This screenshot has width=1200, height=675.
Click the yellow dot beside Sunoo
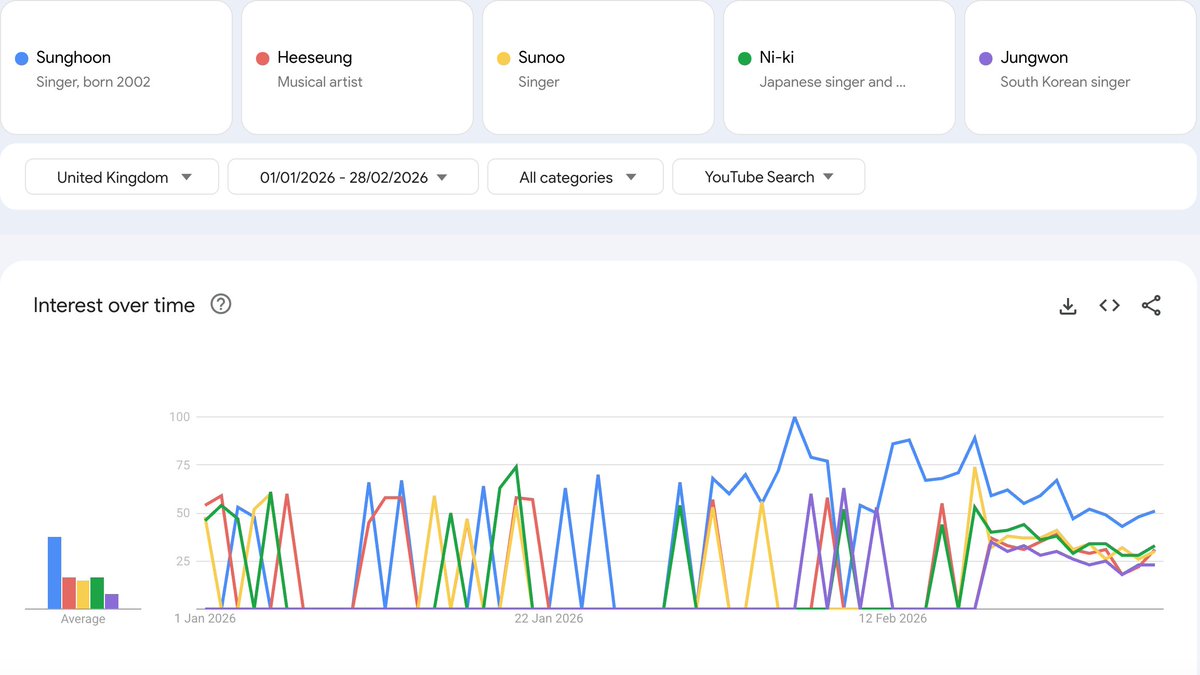tap(504, 58)
